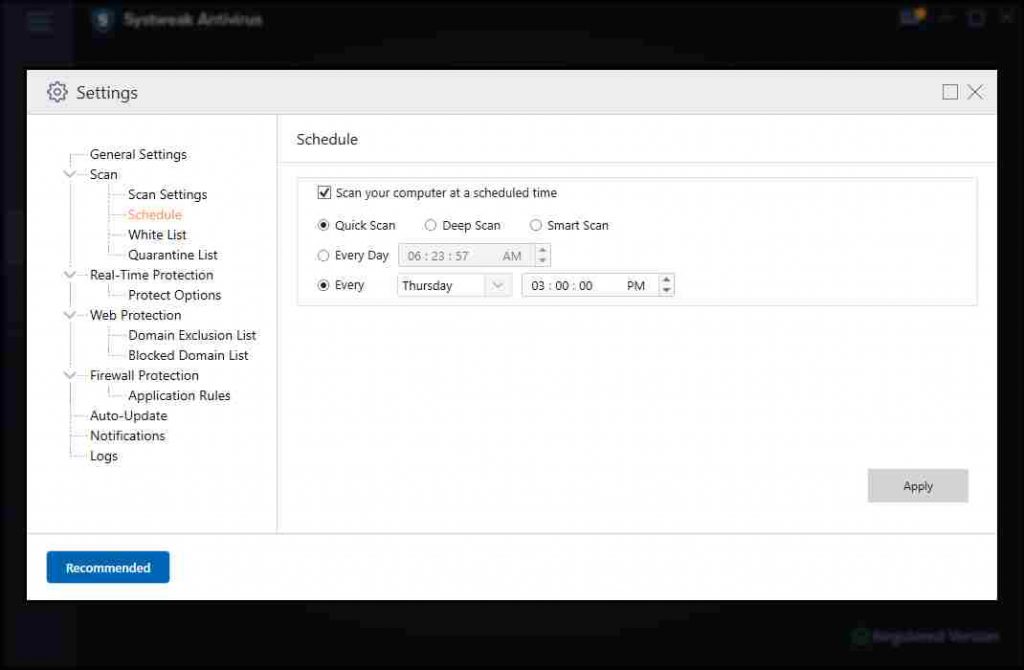1024x670 pixels.
Task: Select Schedule in the settings tree
Action: pos(155,215)
